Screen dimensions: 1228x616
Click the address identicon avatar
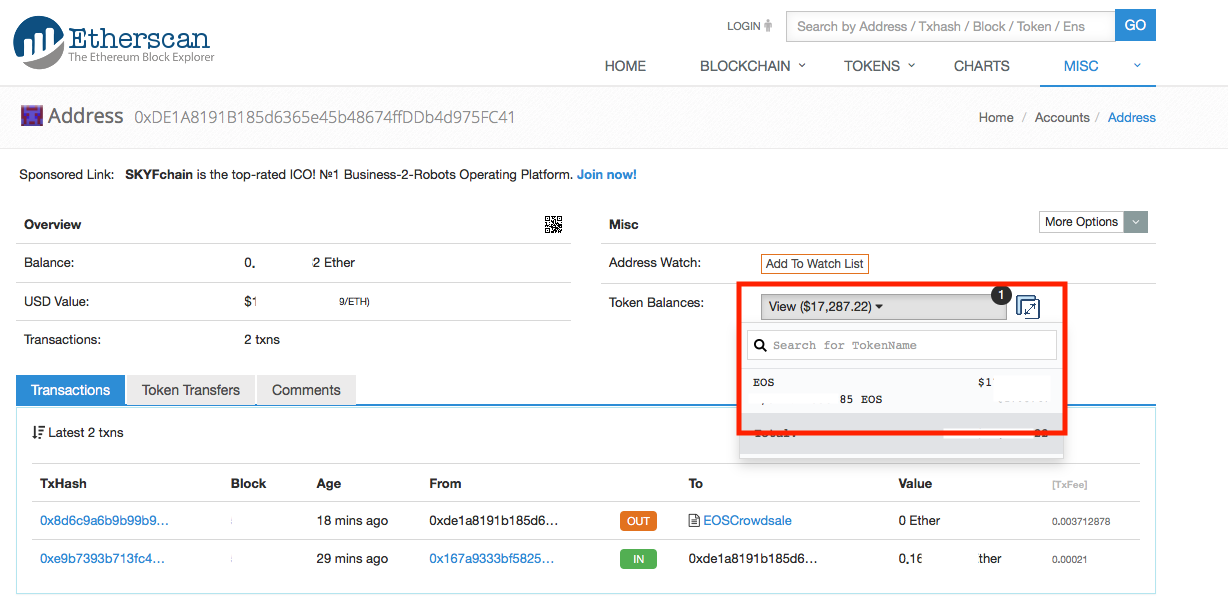[x=32, y=116]
